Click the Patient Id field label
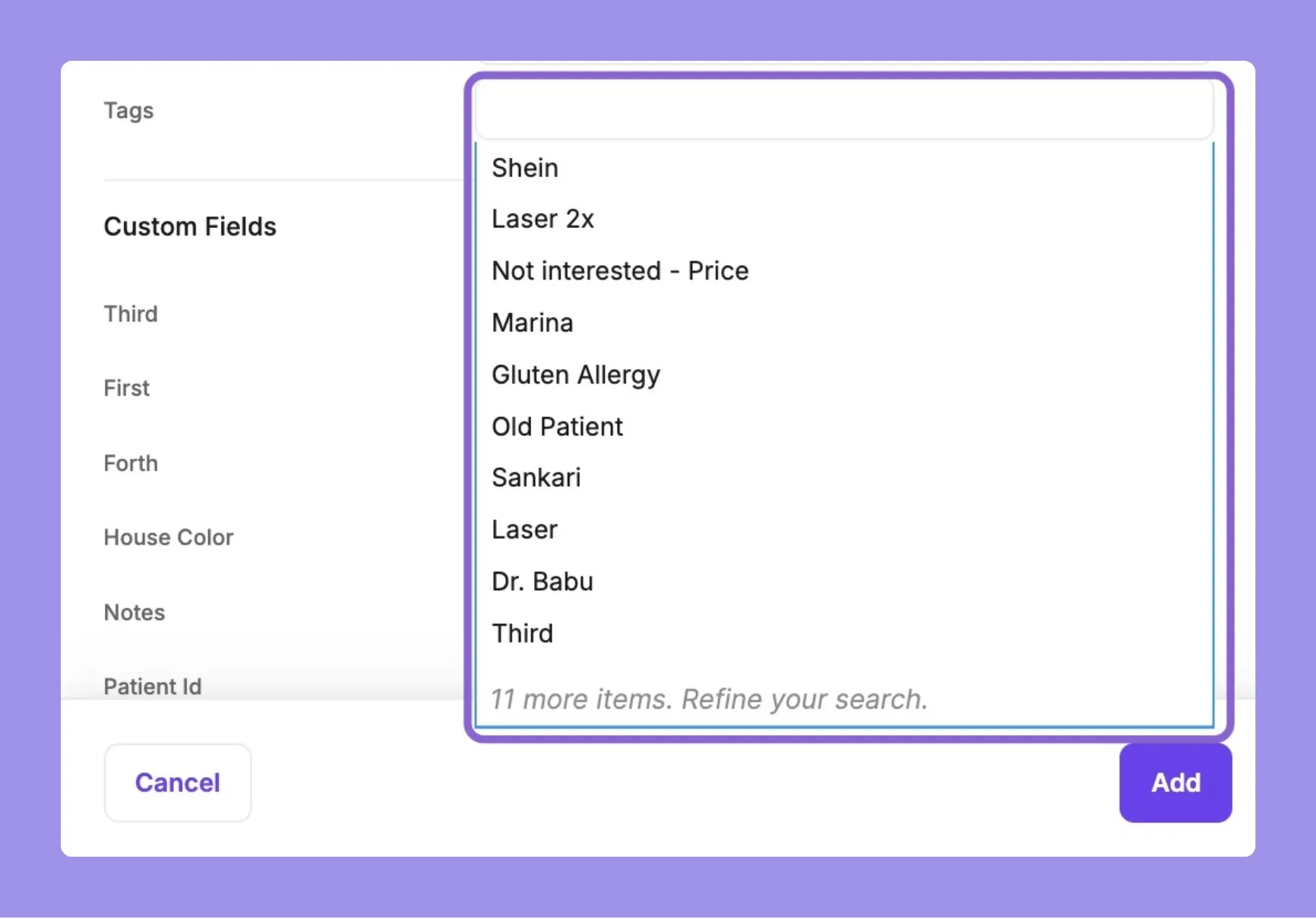Viewport: 1316px width, 919px height. click(153, 687)
